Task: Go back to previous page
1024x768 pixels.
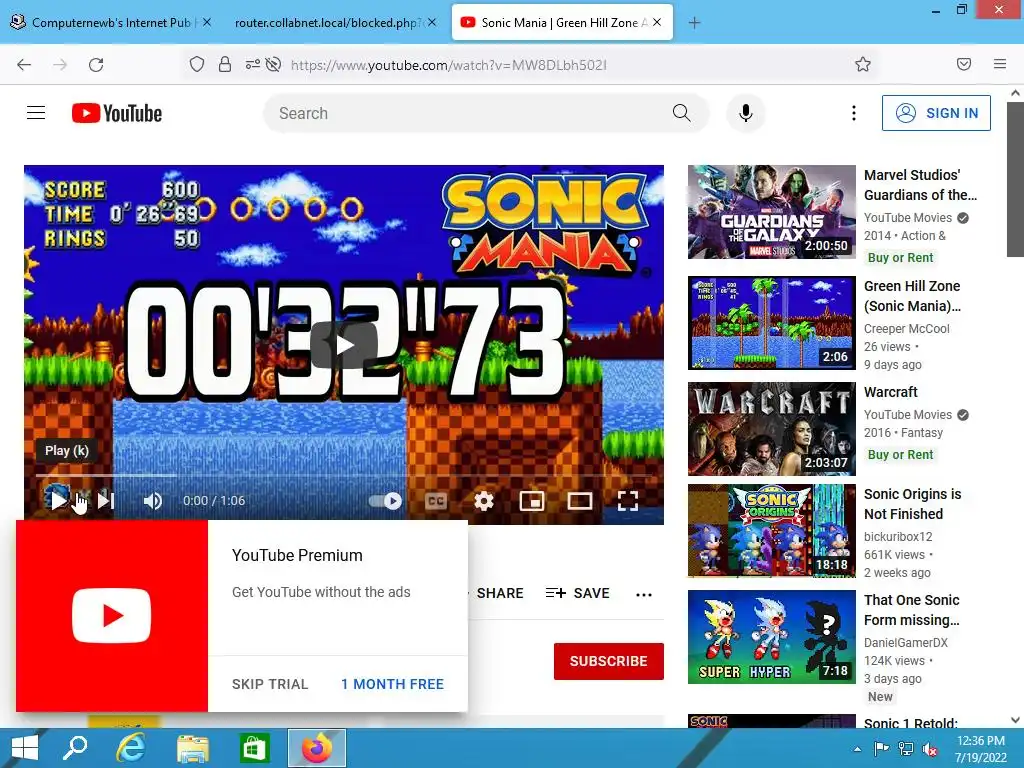Action: [24, 65]
